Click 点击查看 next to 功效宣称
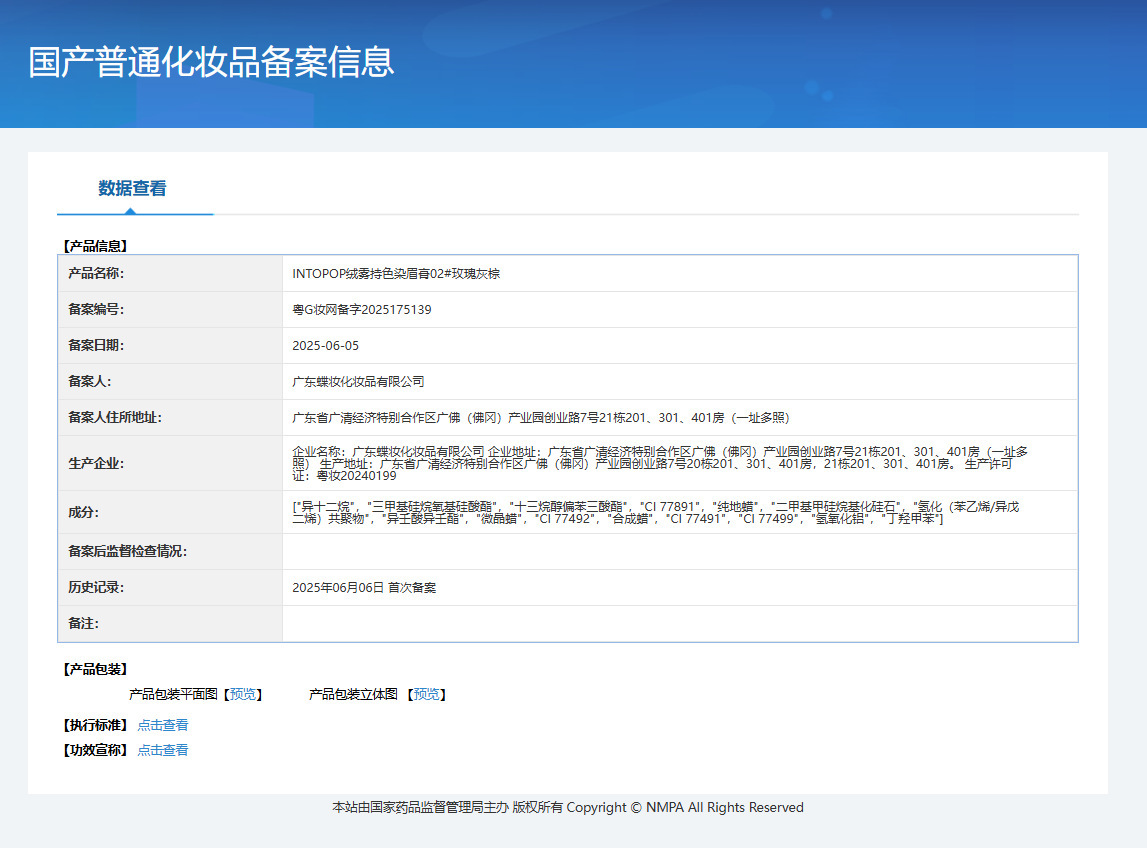 tap(163, 750)
